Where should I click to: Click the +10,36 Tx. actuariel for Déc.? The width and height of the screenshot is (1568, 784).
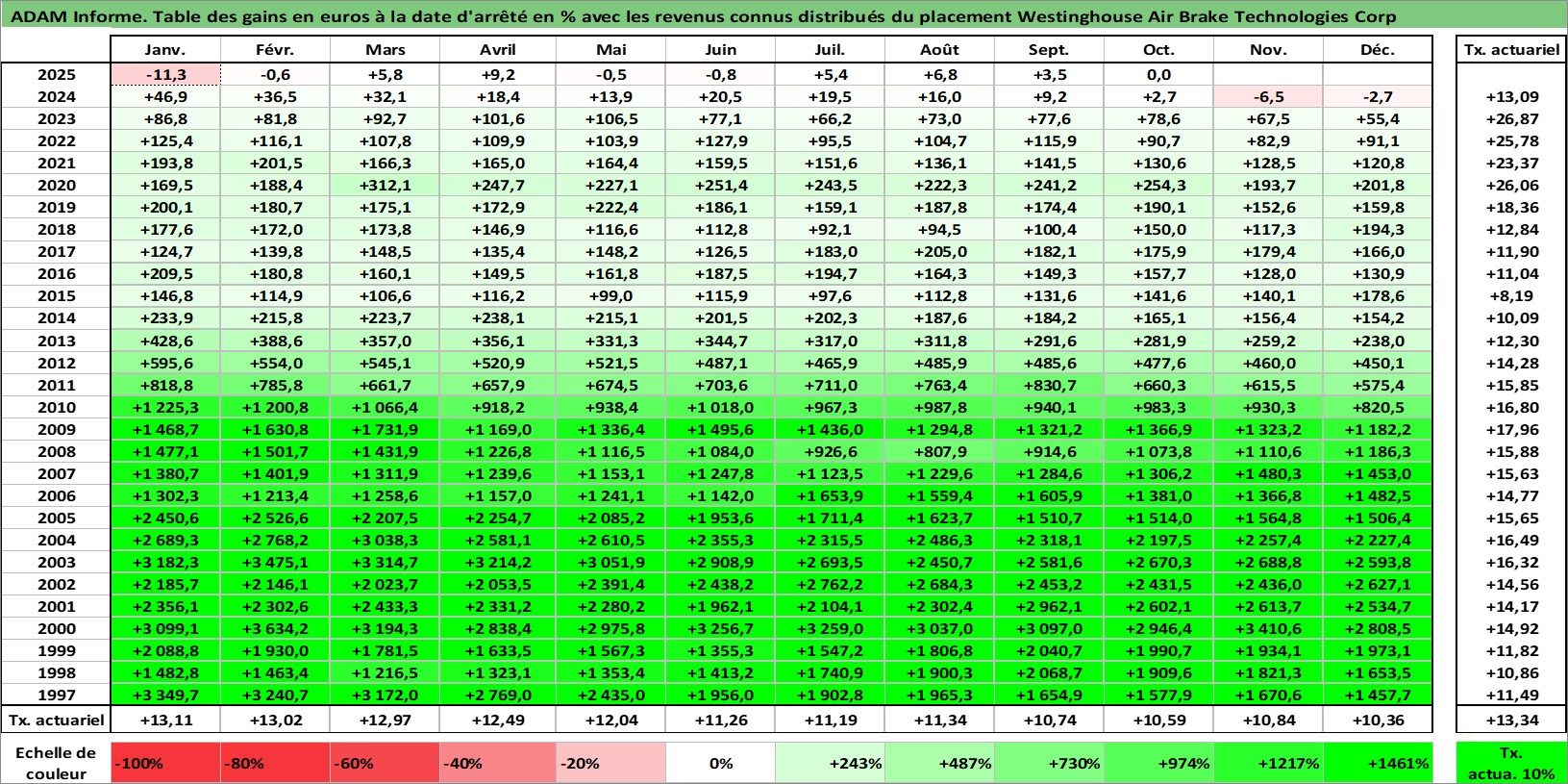point(1378,720)
